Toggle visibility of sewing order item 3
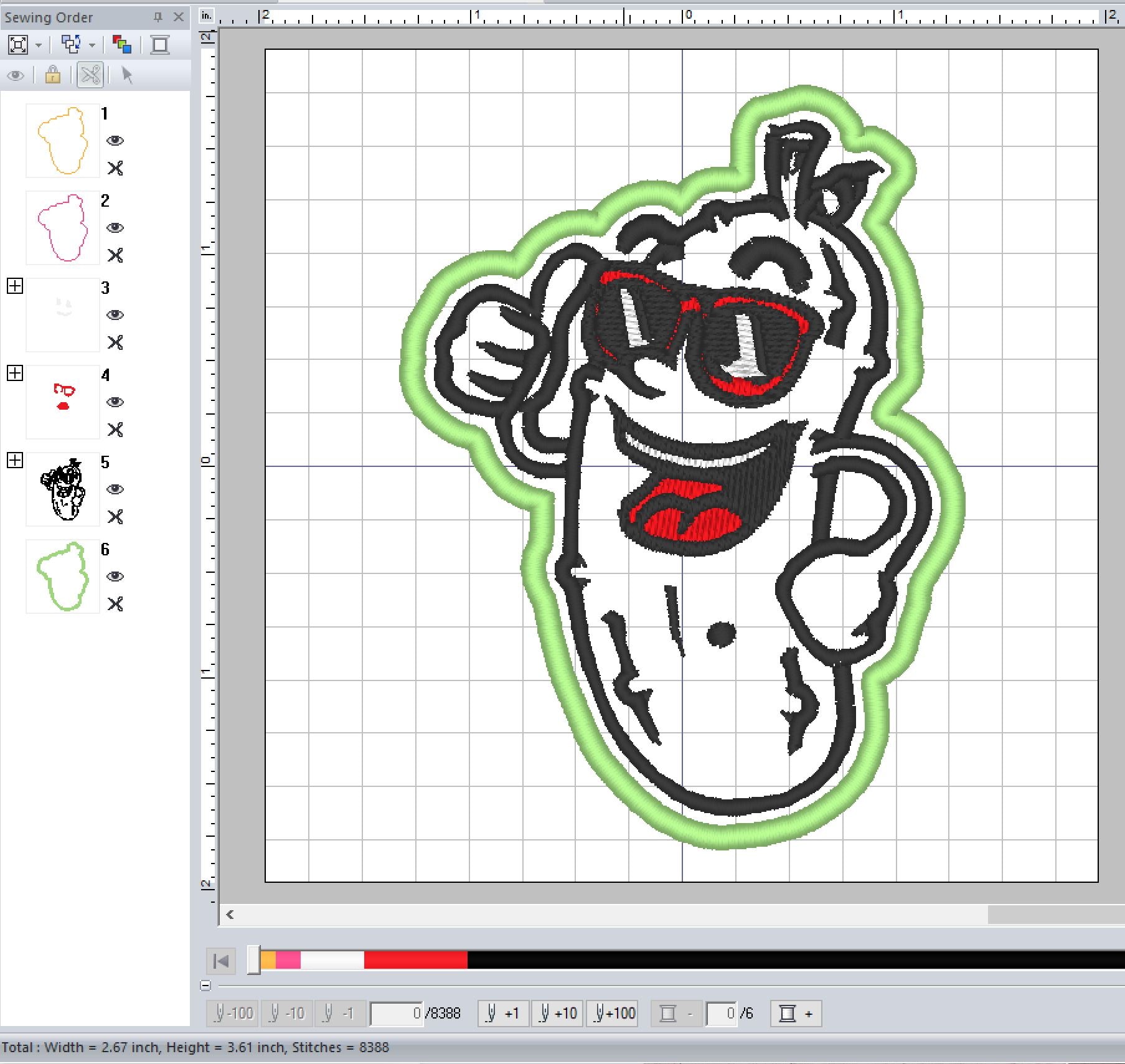Screen dimensions: 1125x1064 [115, 315]
